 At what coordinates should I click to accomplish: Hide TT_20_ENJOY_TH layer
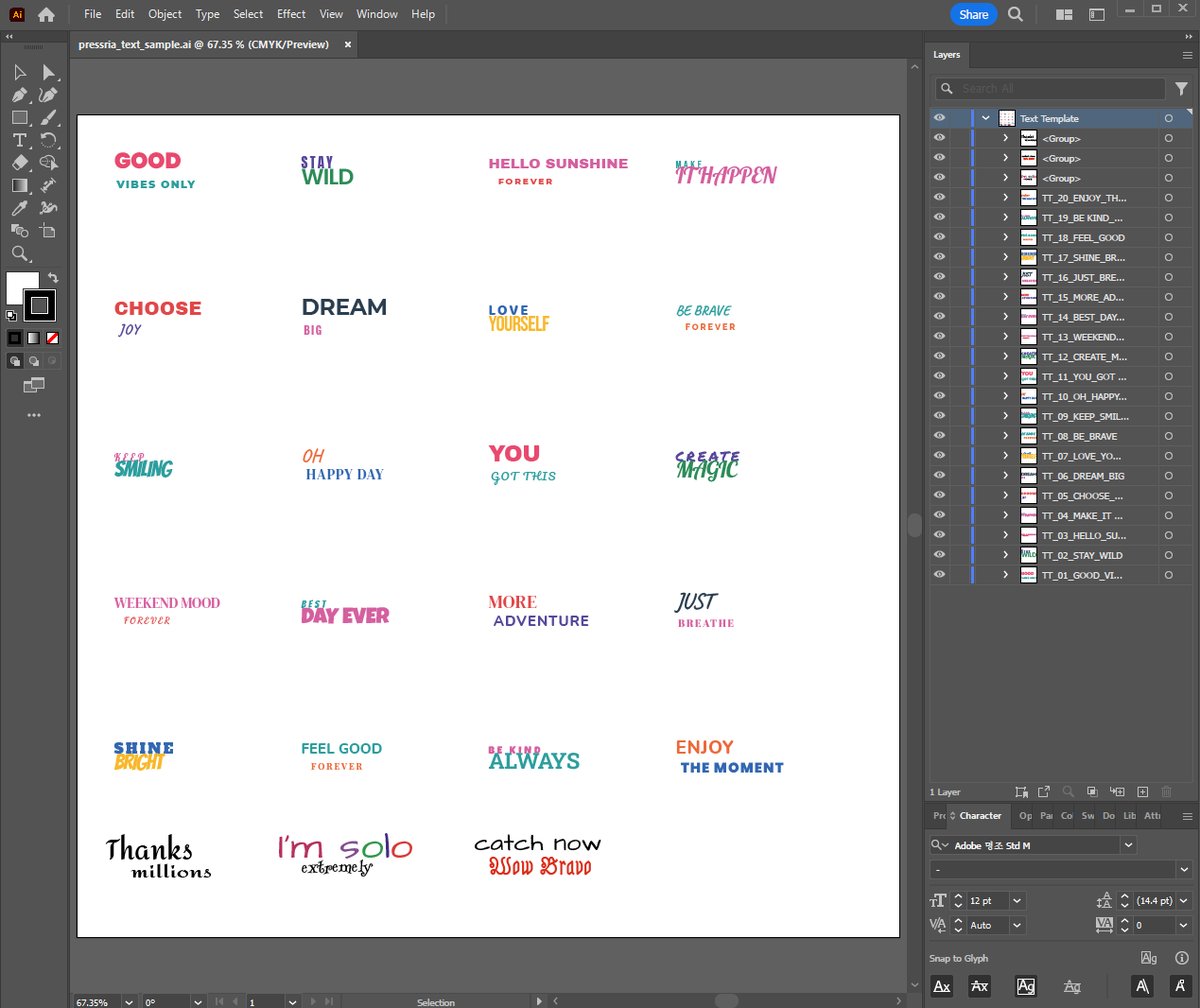[939, 198]
